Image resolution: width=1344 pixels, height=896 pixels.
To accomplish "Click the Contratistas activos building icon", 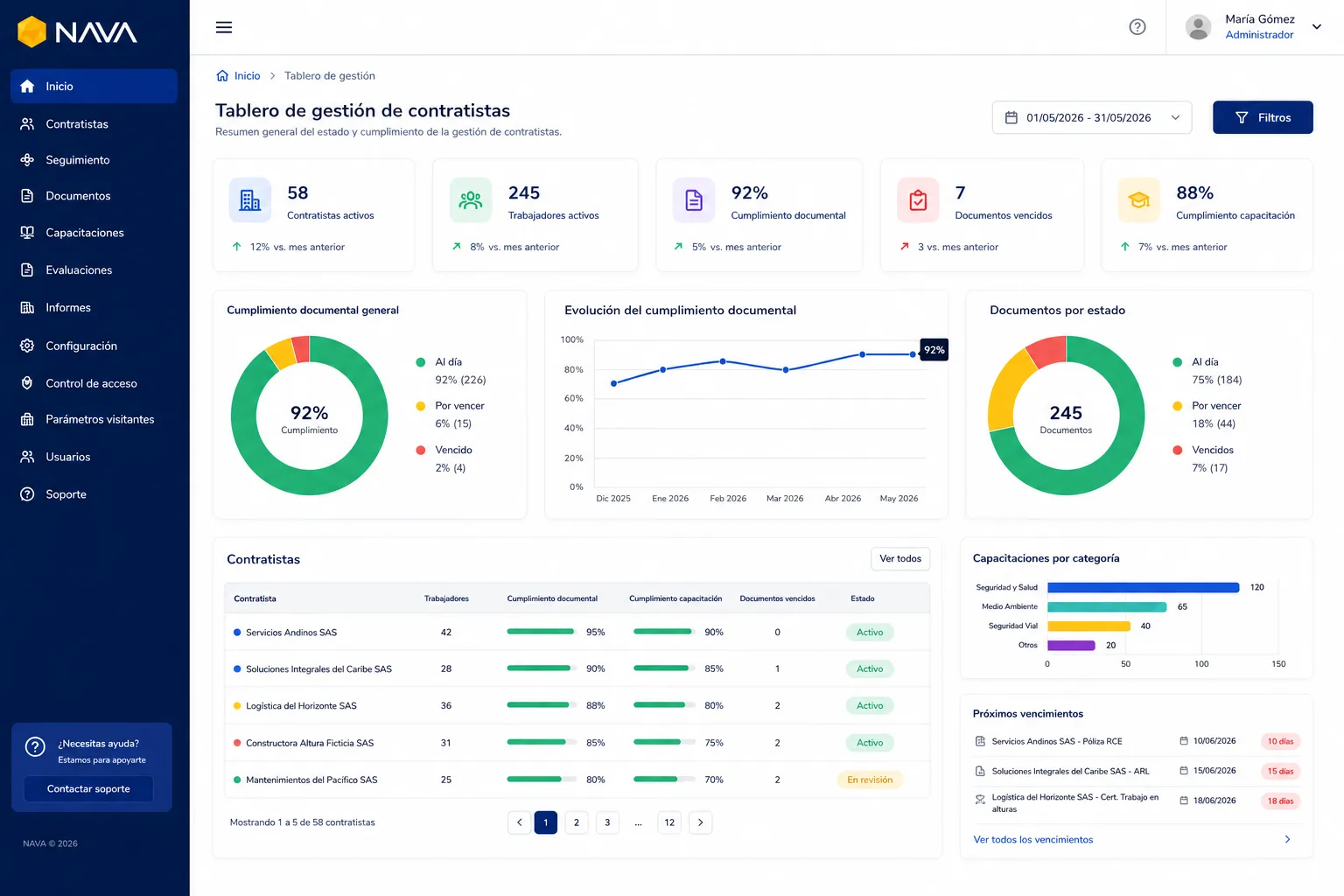I will click(x=250, y=199).
